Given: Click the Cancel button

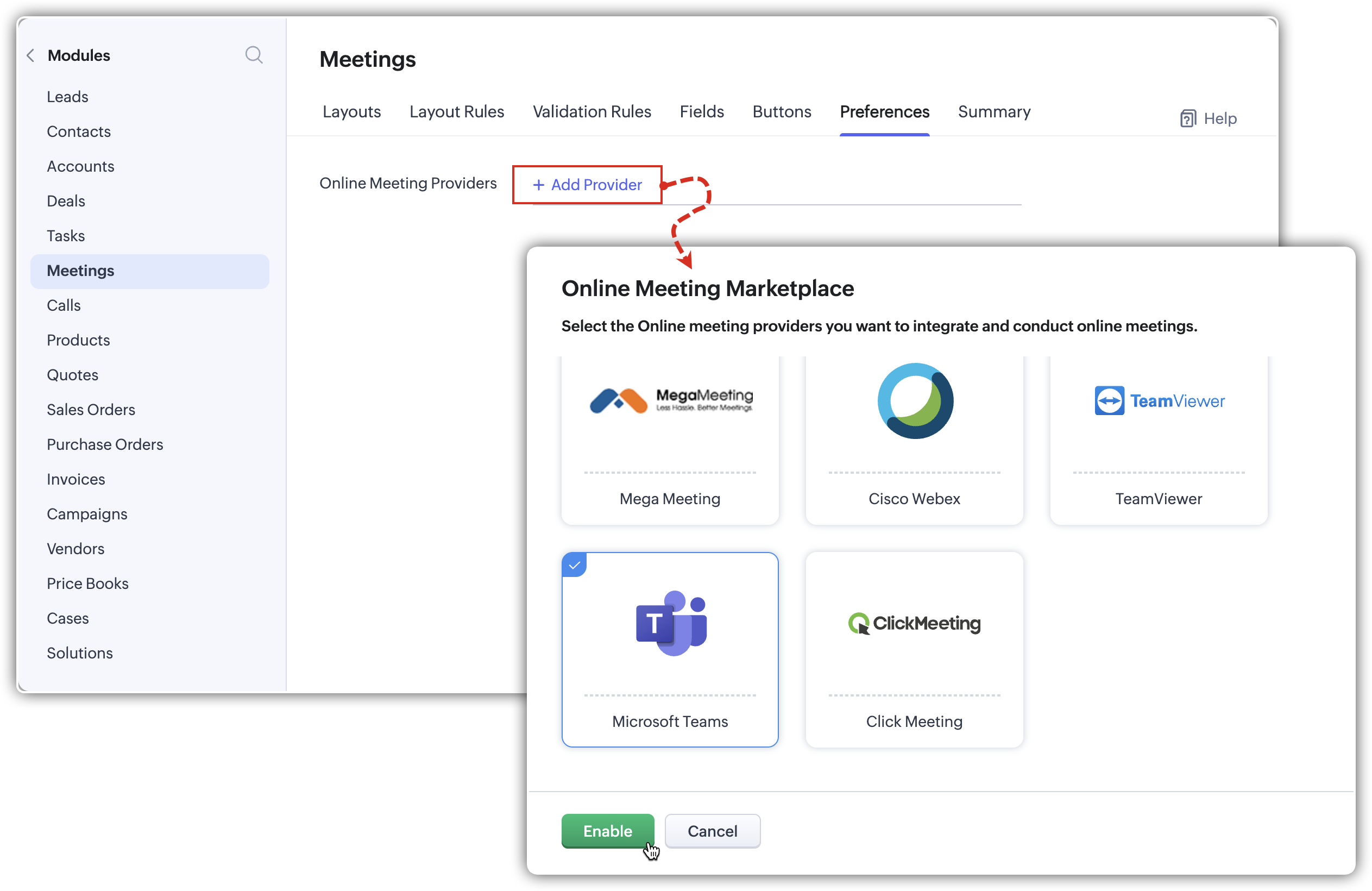Looking at the screenshot, I should (712, 831).
